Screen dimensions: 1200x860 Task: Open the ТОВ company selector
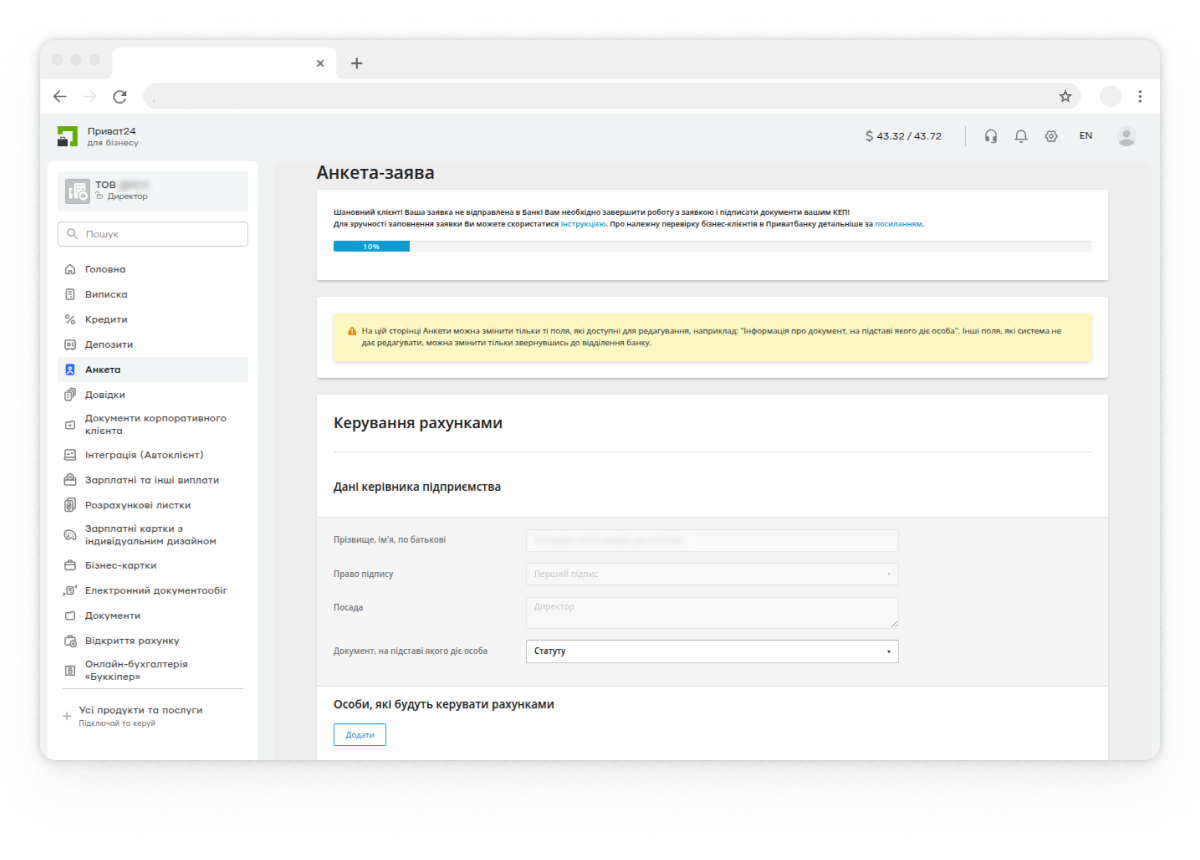[153, 191]
